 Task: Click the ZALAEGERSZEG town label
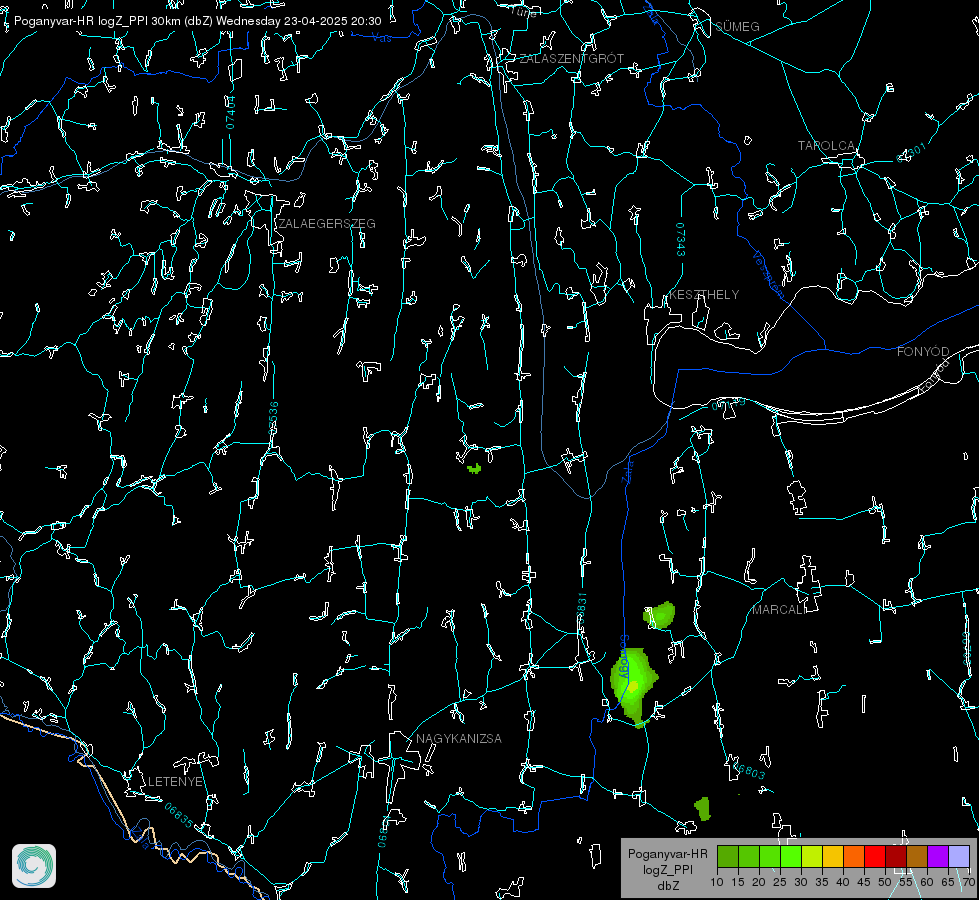327,223
